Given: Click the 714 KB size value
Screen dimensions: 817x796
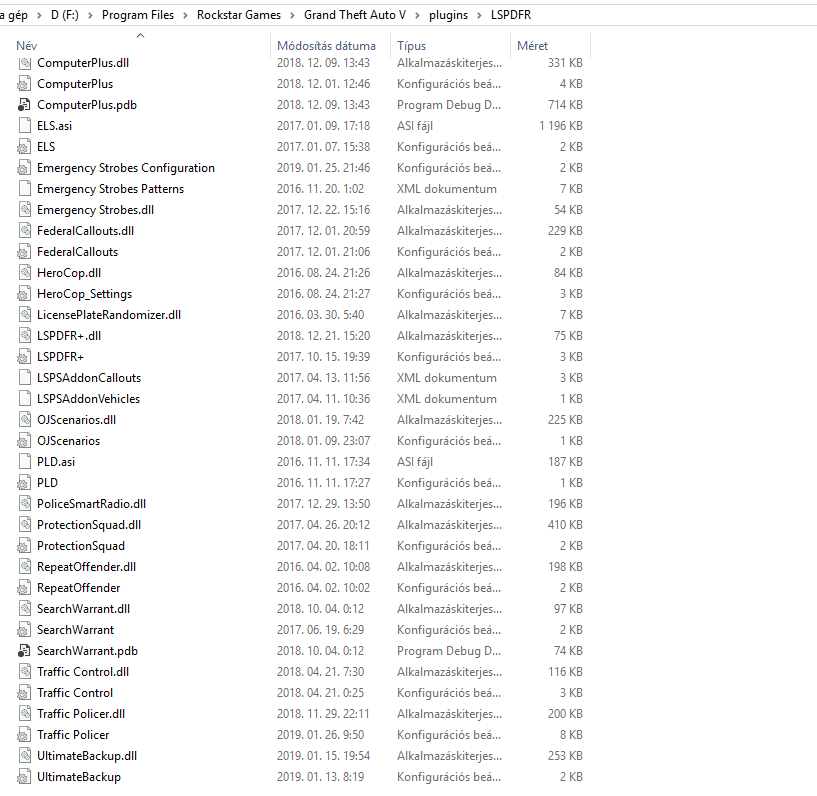Looking at the screenshot, I should pyautogui.click(x=565, y=105).
